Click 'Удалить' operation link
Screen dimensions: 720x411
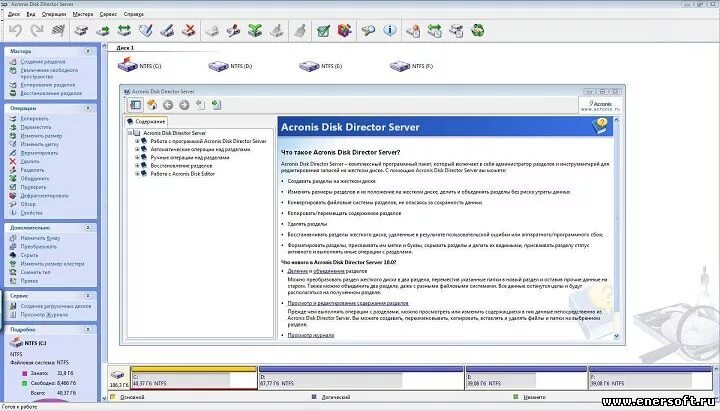point(30,161)
